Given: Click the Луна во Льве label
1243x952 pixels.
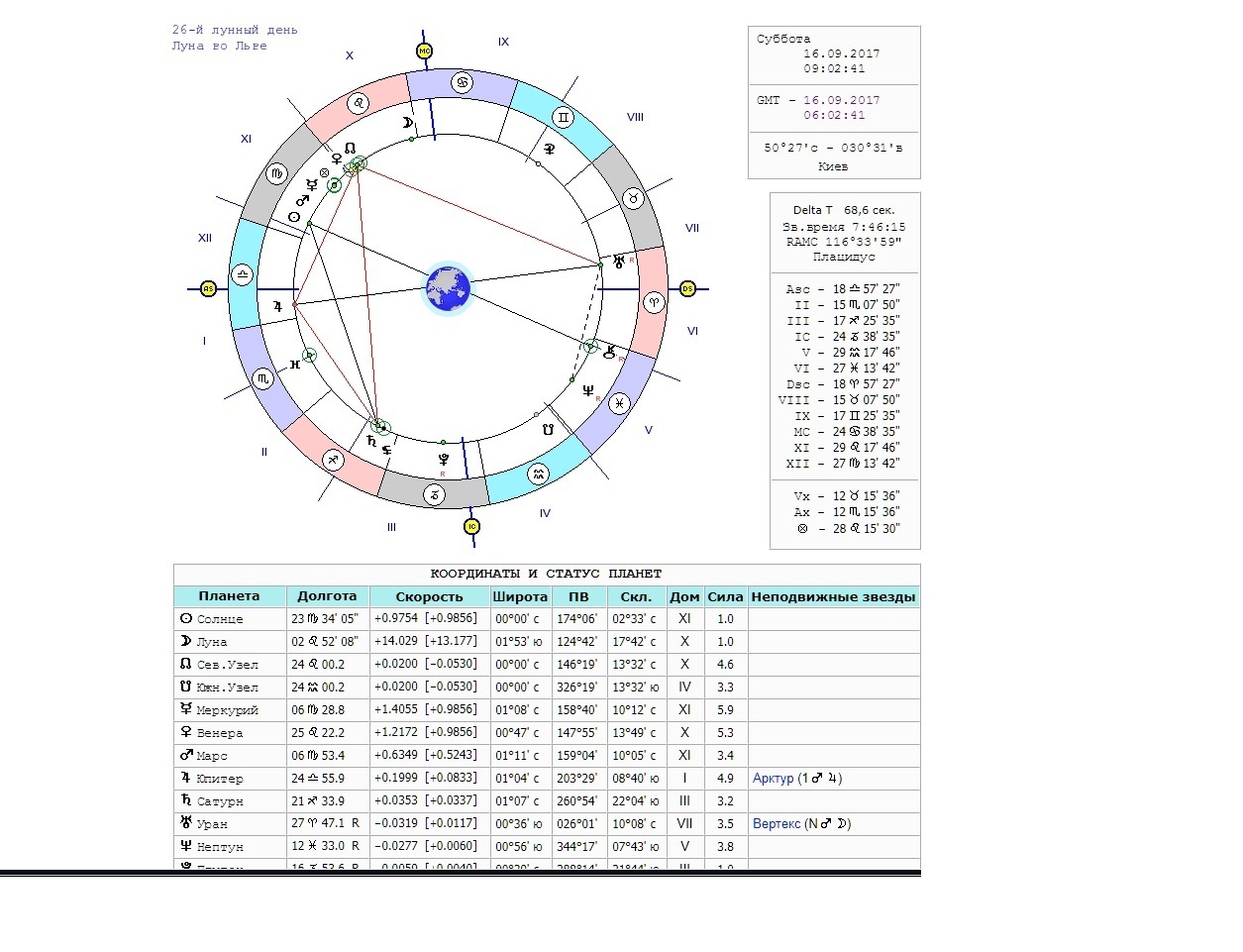Looking at the screenshot, I should point(219,46).
